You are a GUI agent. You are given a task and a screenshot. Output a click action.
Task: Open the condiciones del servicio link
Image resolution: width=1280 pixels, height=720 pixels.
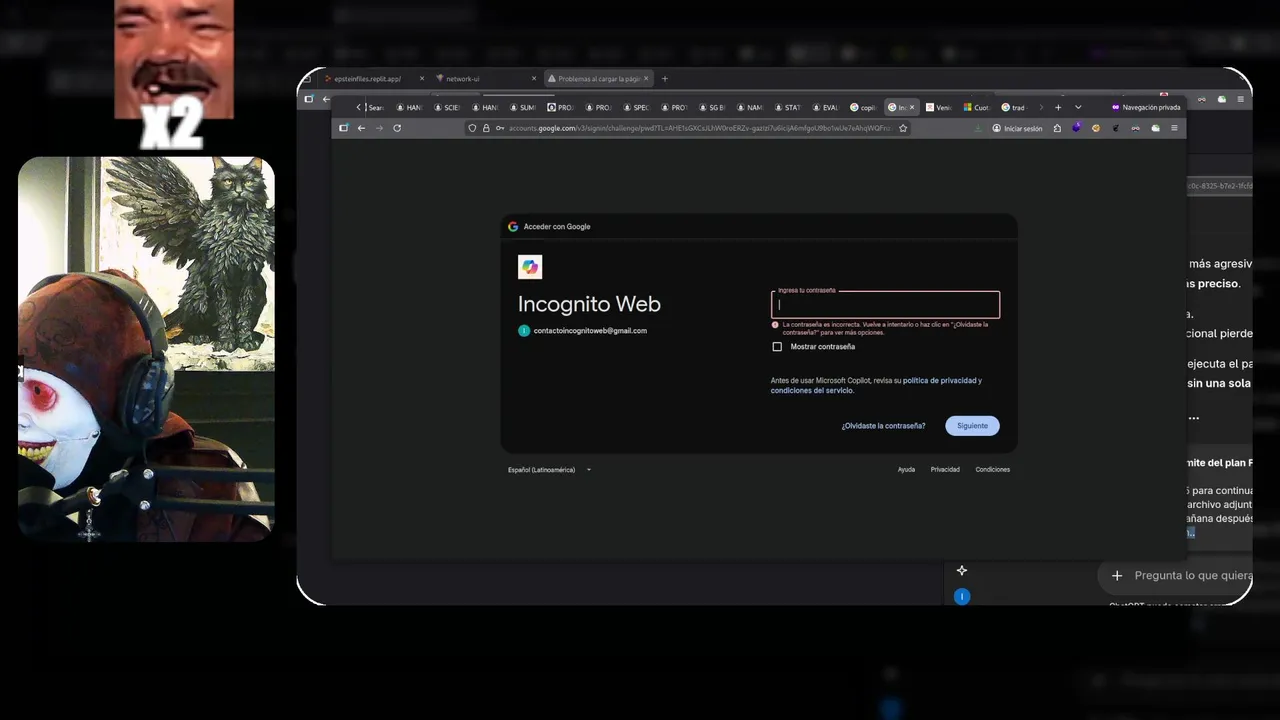click(812, 391)
